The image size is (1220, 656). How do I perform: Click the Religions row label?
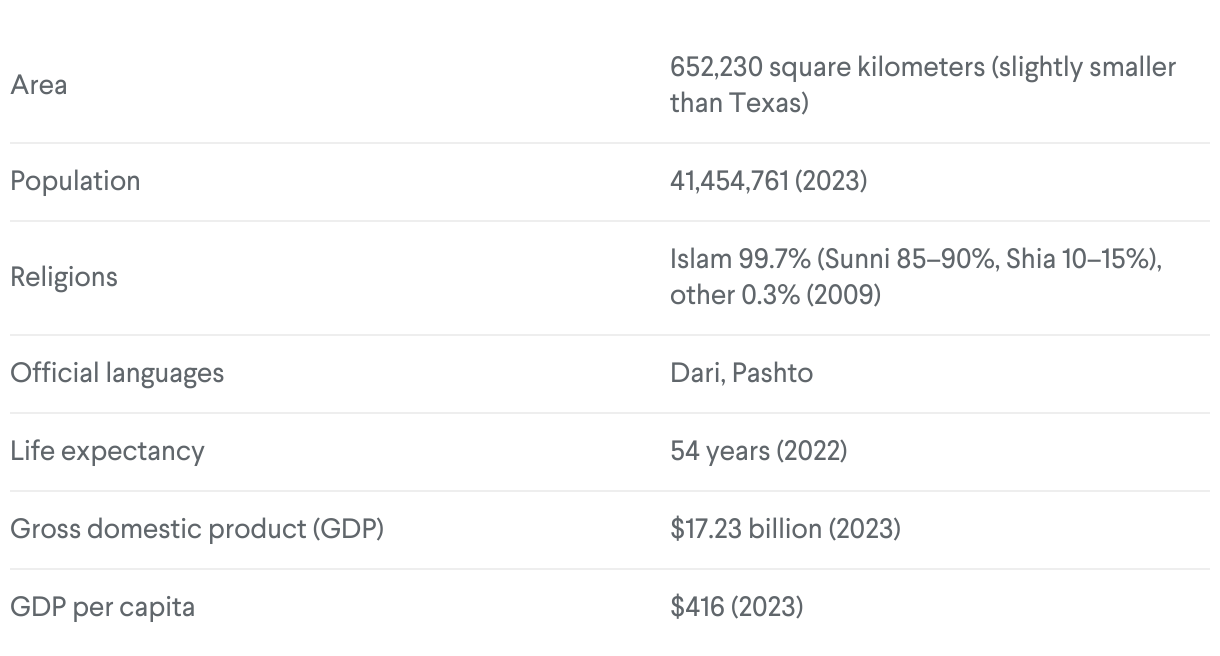pyautogui.click(x=64, y=278)
